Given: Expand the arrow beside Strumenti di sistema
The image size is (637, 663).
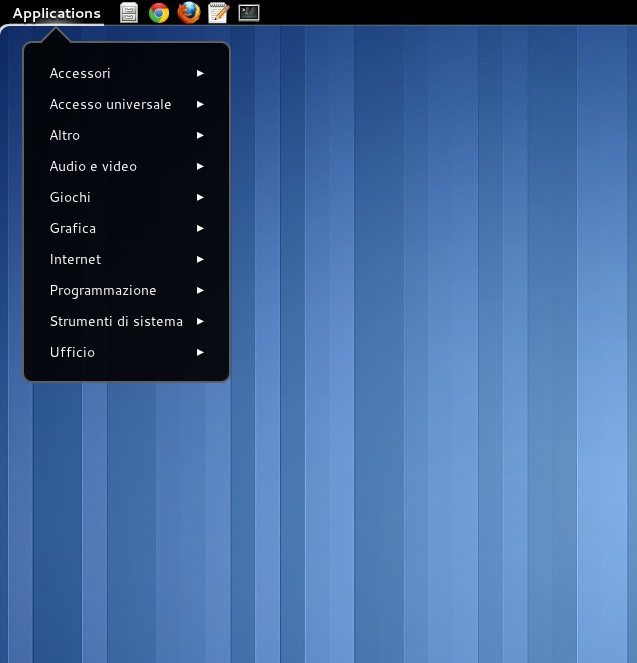Looking at the screenshot, I should [x=200, y=321].
